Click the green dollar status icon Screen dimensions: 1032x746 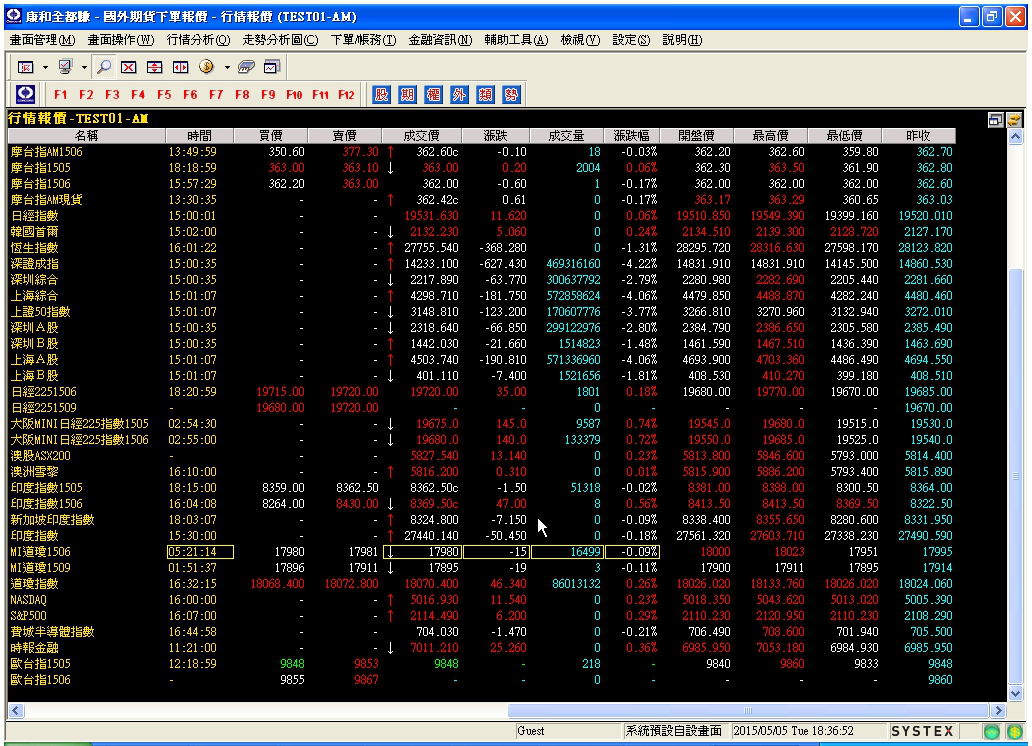[1015, 731]
